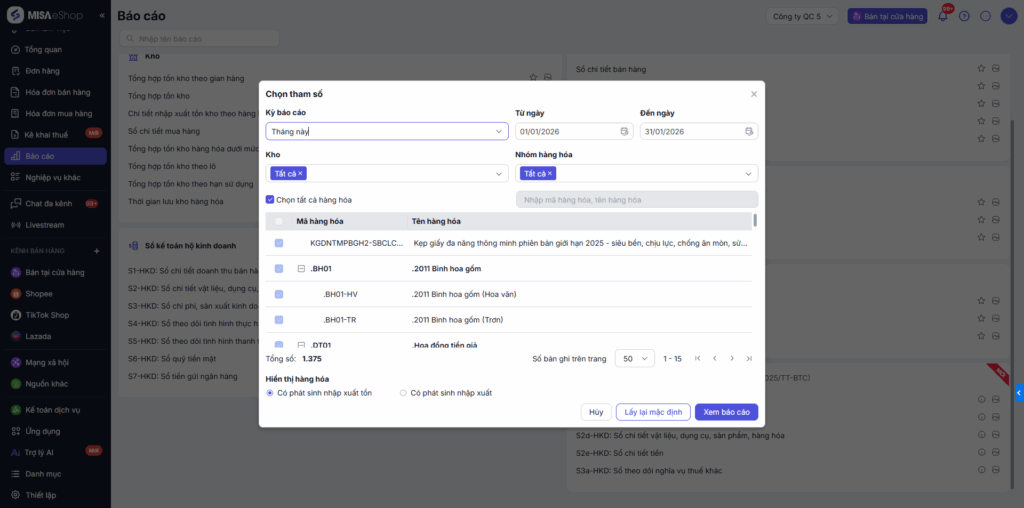The height and width of the screenshot is (508, 1024).
Task: Click the Xem báo cáo button
Action: [727, 412]
